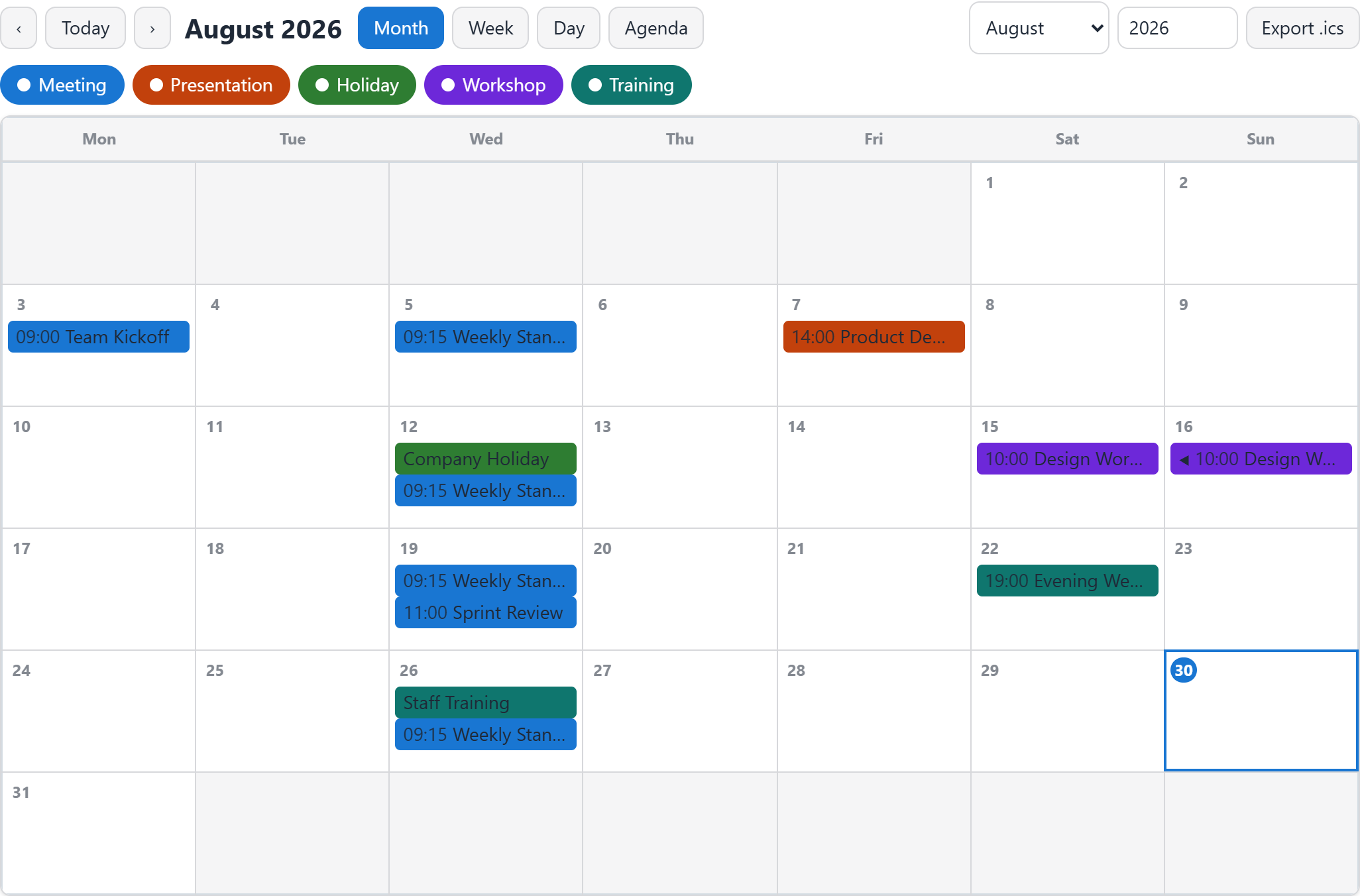This screenshot has width=1360, height=896.
Task: Open Weekly Standup event on August 5
Action: coord(486,337)
